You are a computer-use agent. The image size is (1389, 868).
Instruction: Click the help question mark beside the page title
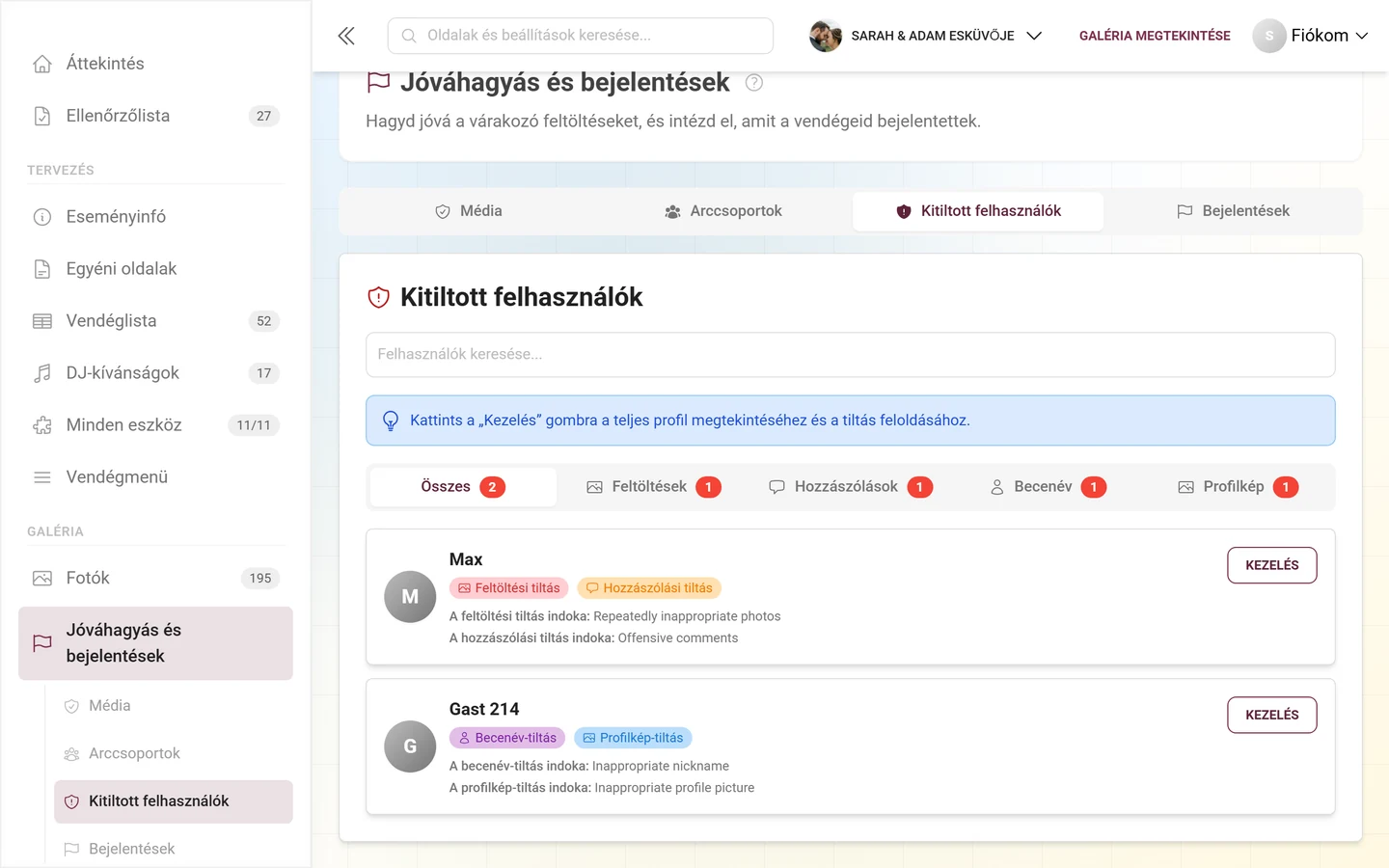[x=754, y=83]
